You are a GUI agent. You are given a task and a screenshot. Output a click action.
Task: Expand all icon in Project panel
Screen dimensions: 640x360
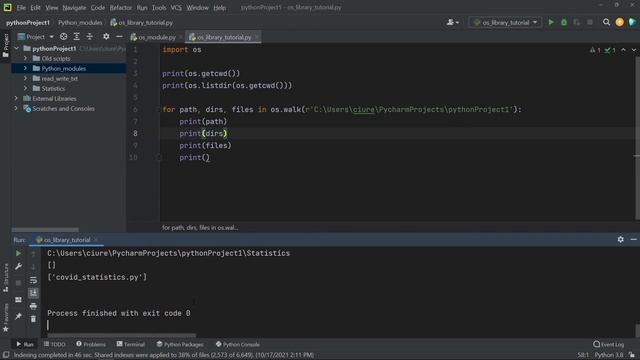[77, 37]
